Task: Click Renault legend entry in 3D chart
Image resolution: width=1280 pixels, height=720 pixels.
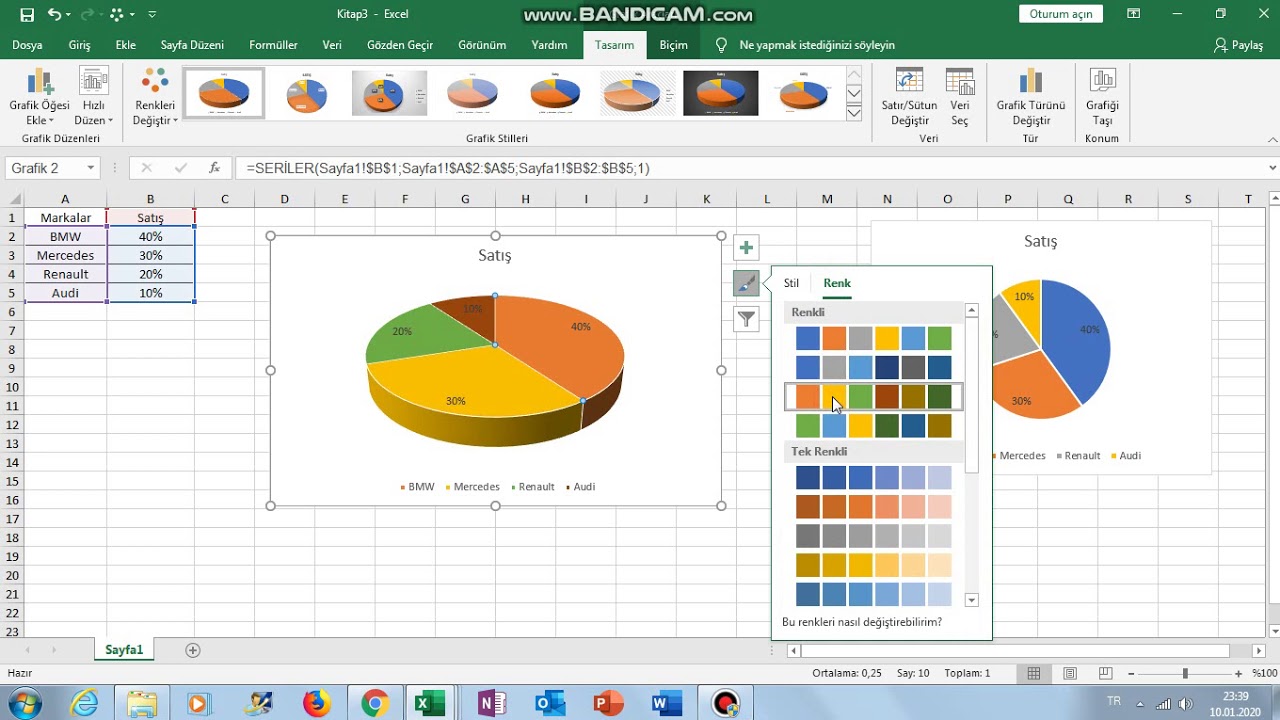Action: tap(533, 487)
